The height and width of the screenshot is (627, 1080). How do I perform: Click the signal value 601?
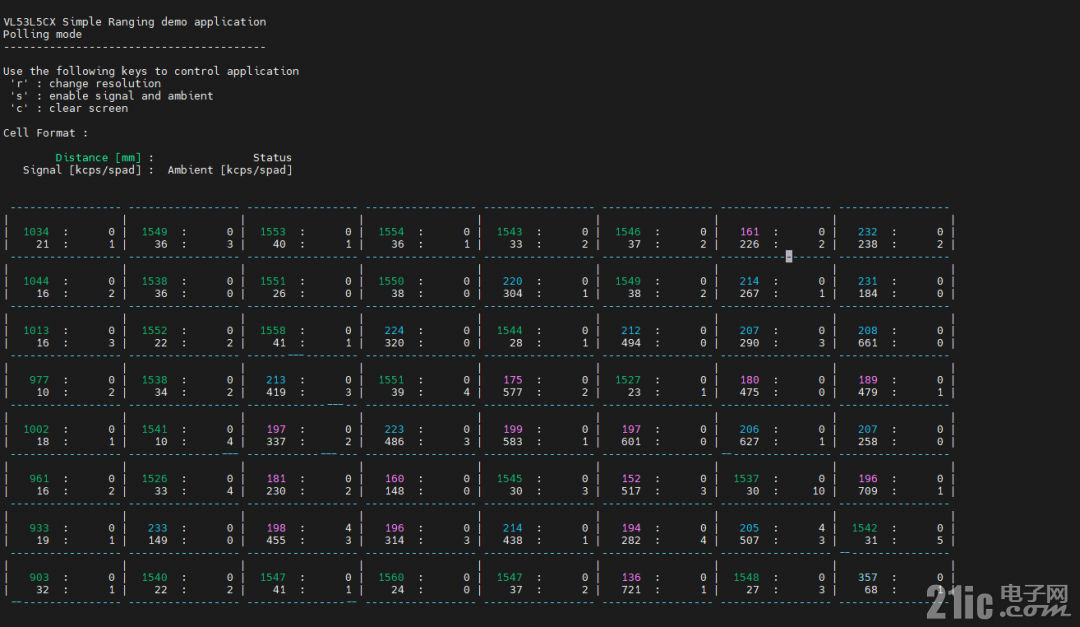click(x=631, y=443)
